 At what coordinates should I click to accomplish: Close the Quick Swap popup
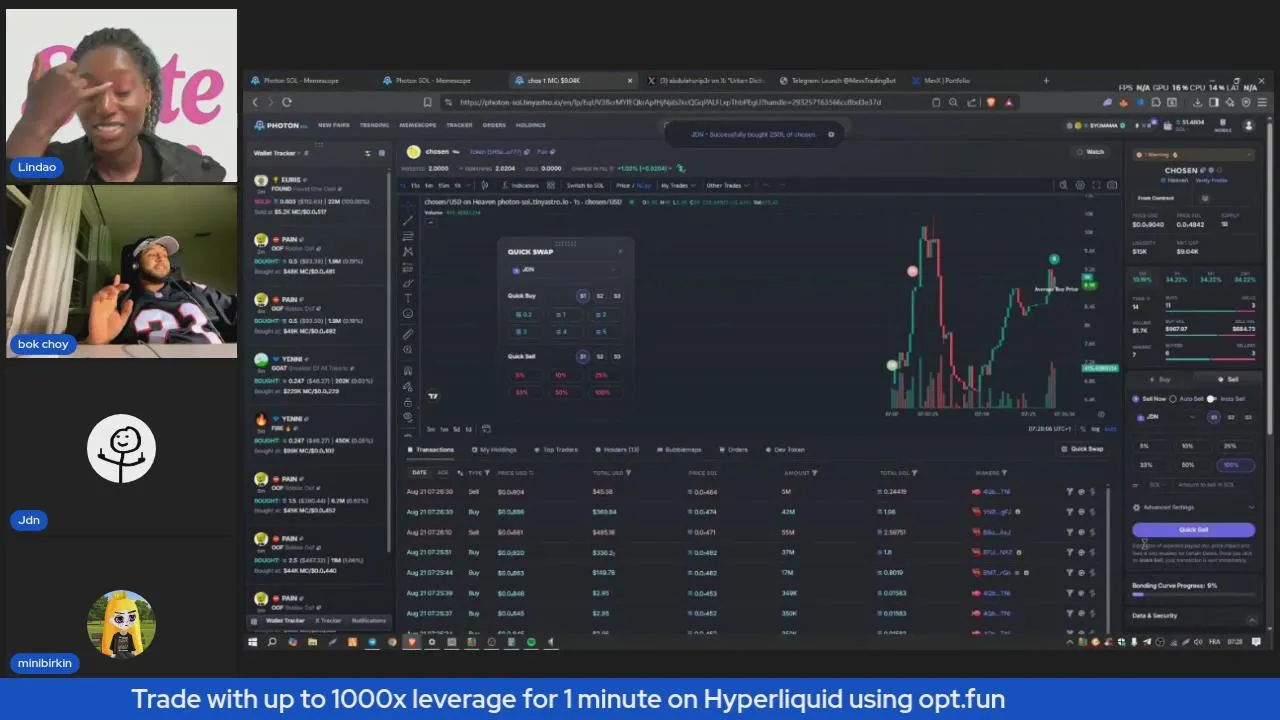(x=620, y=252)
